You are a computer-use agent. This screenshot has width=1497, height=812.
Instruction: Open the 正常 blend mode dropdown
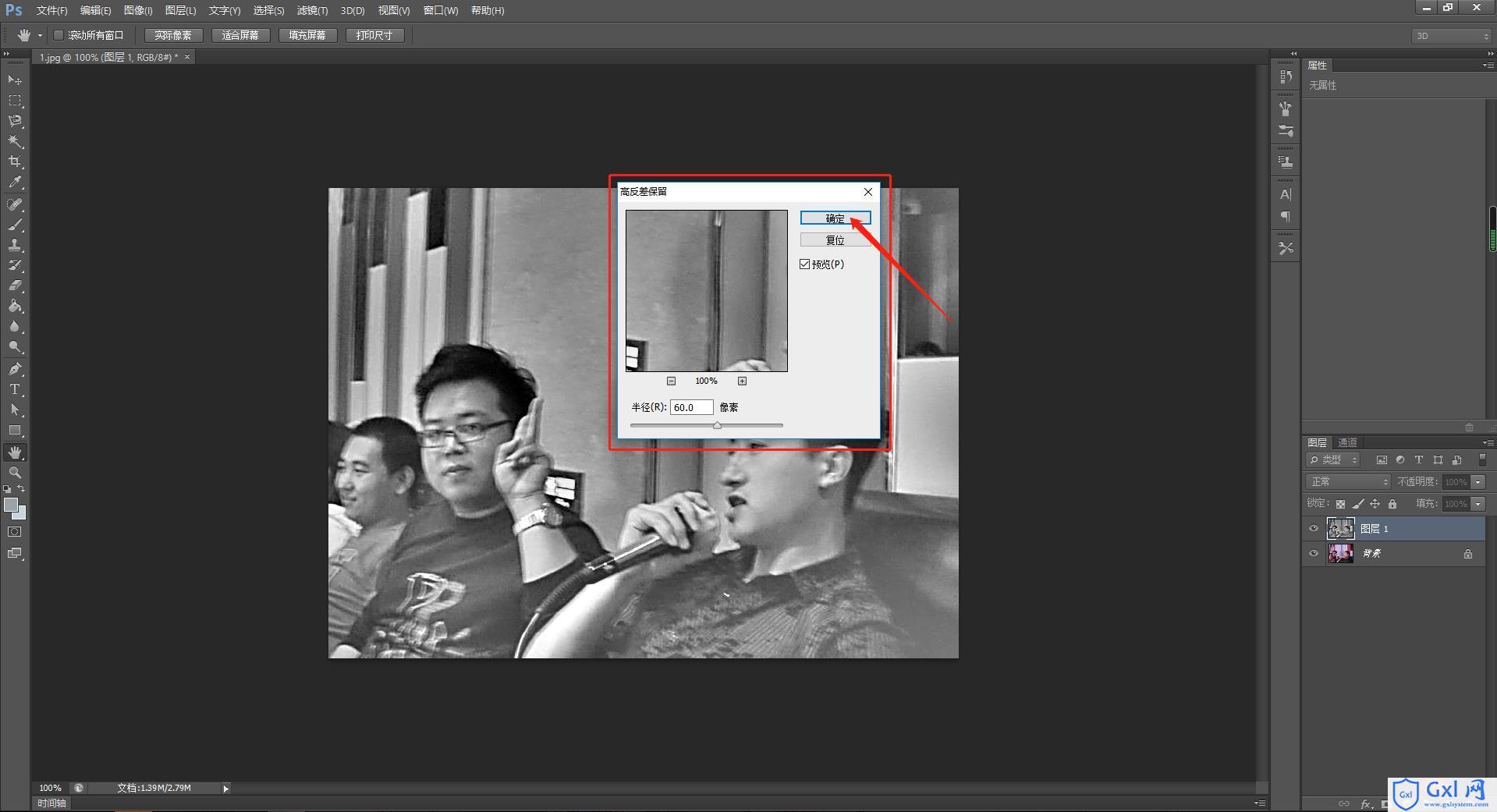[x=1348, y=482]
